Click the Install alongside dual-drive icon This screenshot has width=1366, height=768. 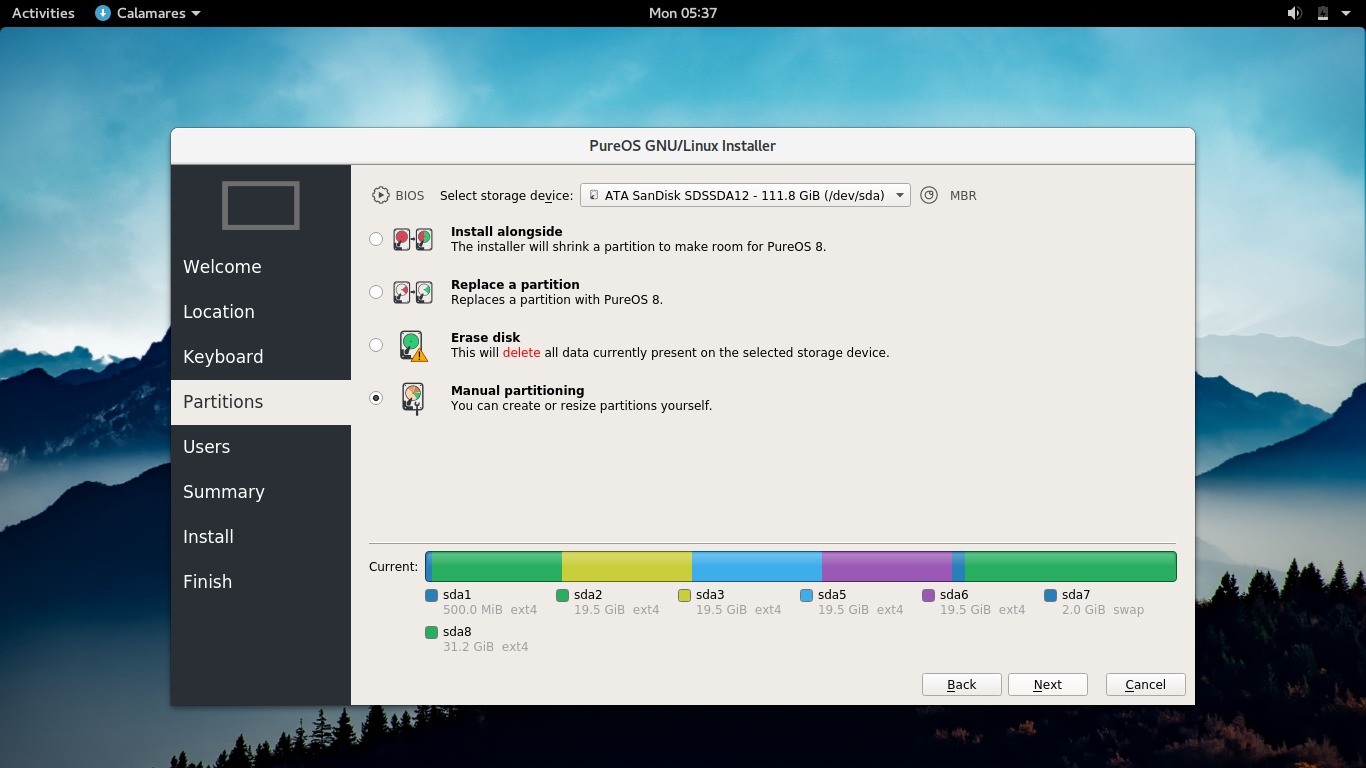[410, 238]
